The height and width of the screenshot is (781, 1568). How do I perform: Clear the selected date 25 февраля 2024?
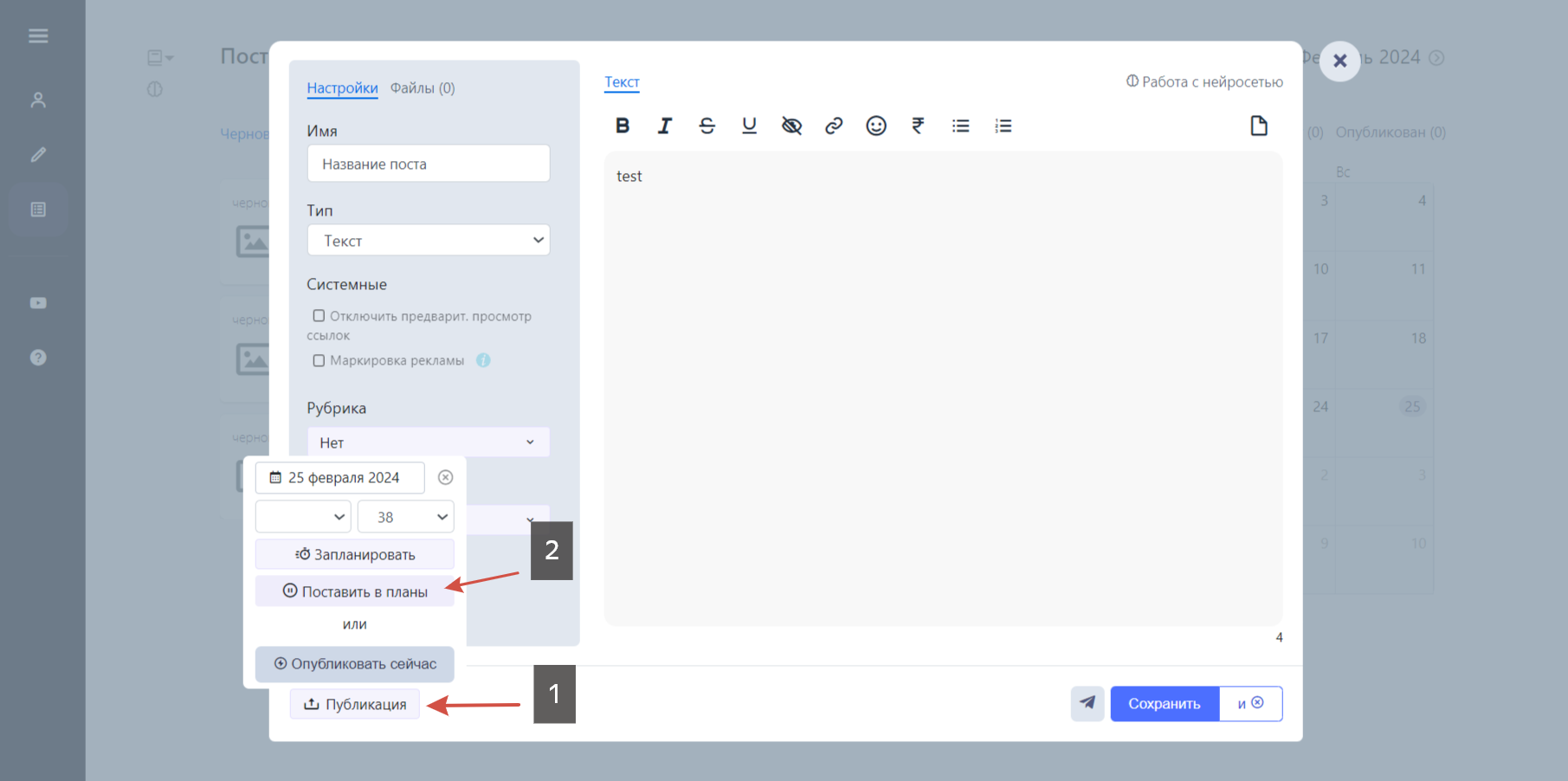tap(445, 477)
